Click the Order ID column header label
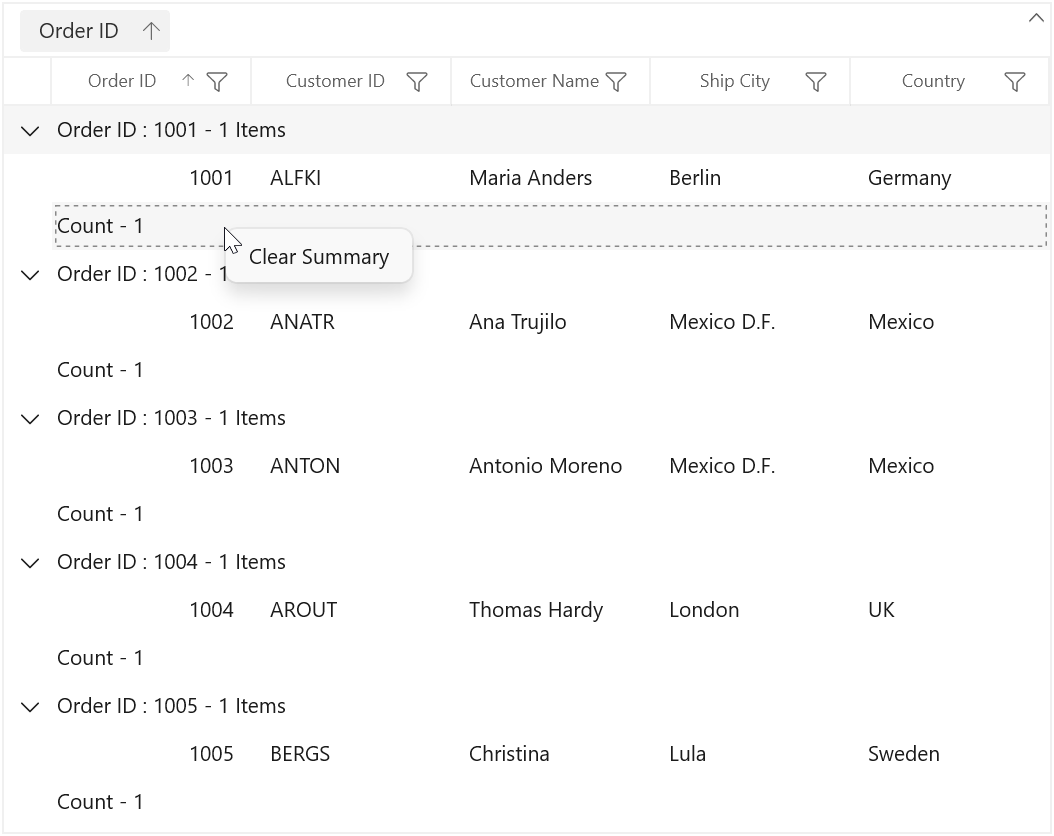The width and height of the screenshot is (1054, 836). coord(122,81)
